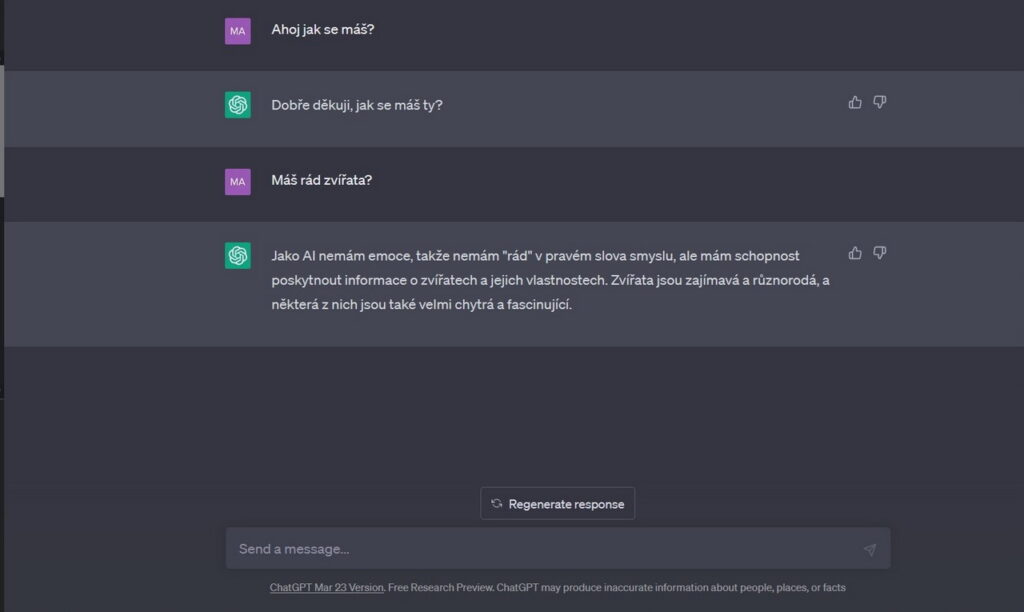1024x612 pixels.
Task: Select the MA avatar beside "Ahoj jak se máš?"
Action: tap(238, 31)
